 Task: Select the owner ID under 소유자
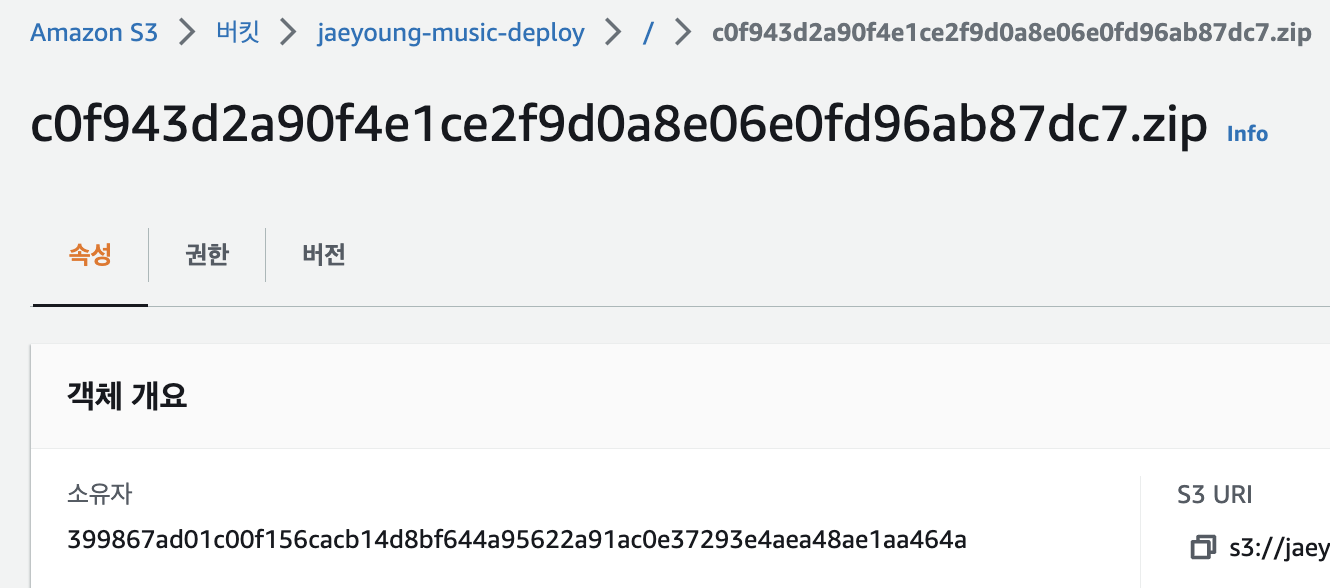click(x=516, y=539)
